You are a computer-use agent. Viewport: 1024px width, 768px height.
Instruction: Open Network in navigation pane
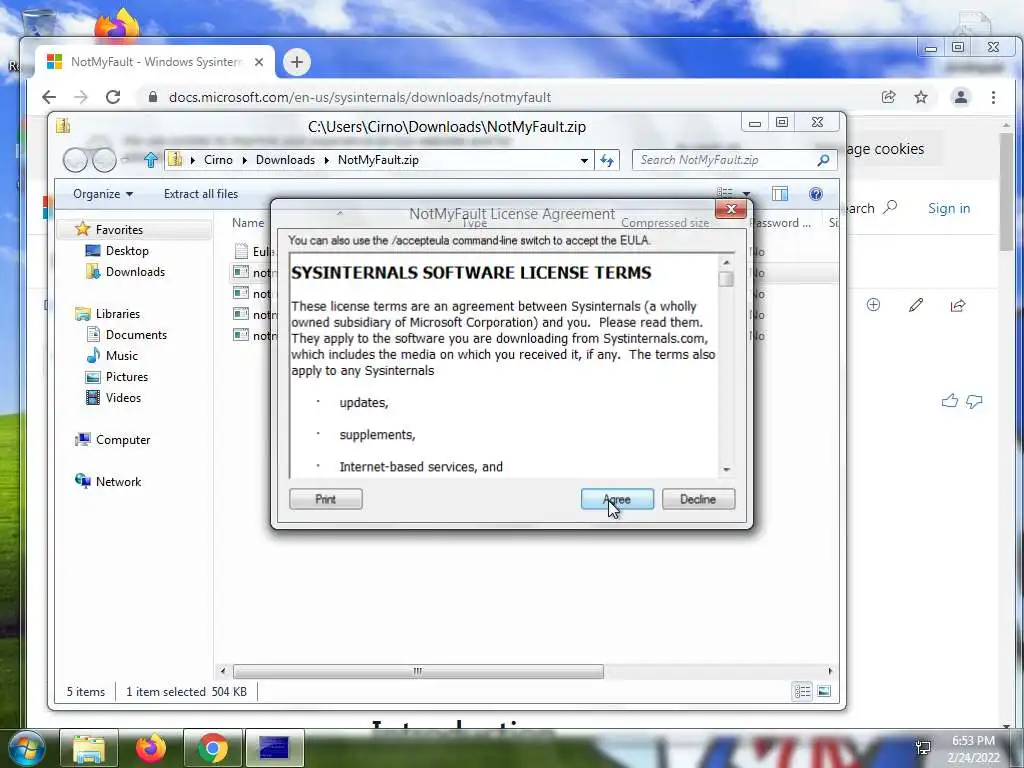pyautogui.click(x=118, y=482)
